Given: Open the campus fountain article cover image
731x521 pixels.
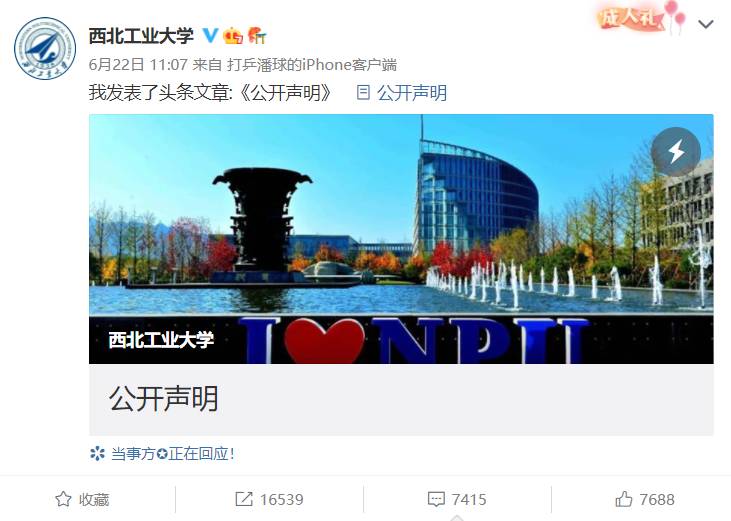Looking at the screenshot, I should pos(401,239).
